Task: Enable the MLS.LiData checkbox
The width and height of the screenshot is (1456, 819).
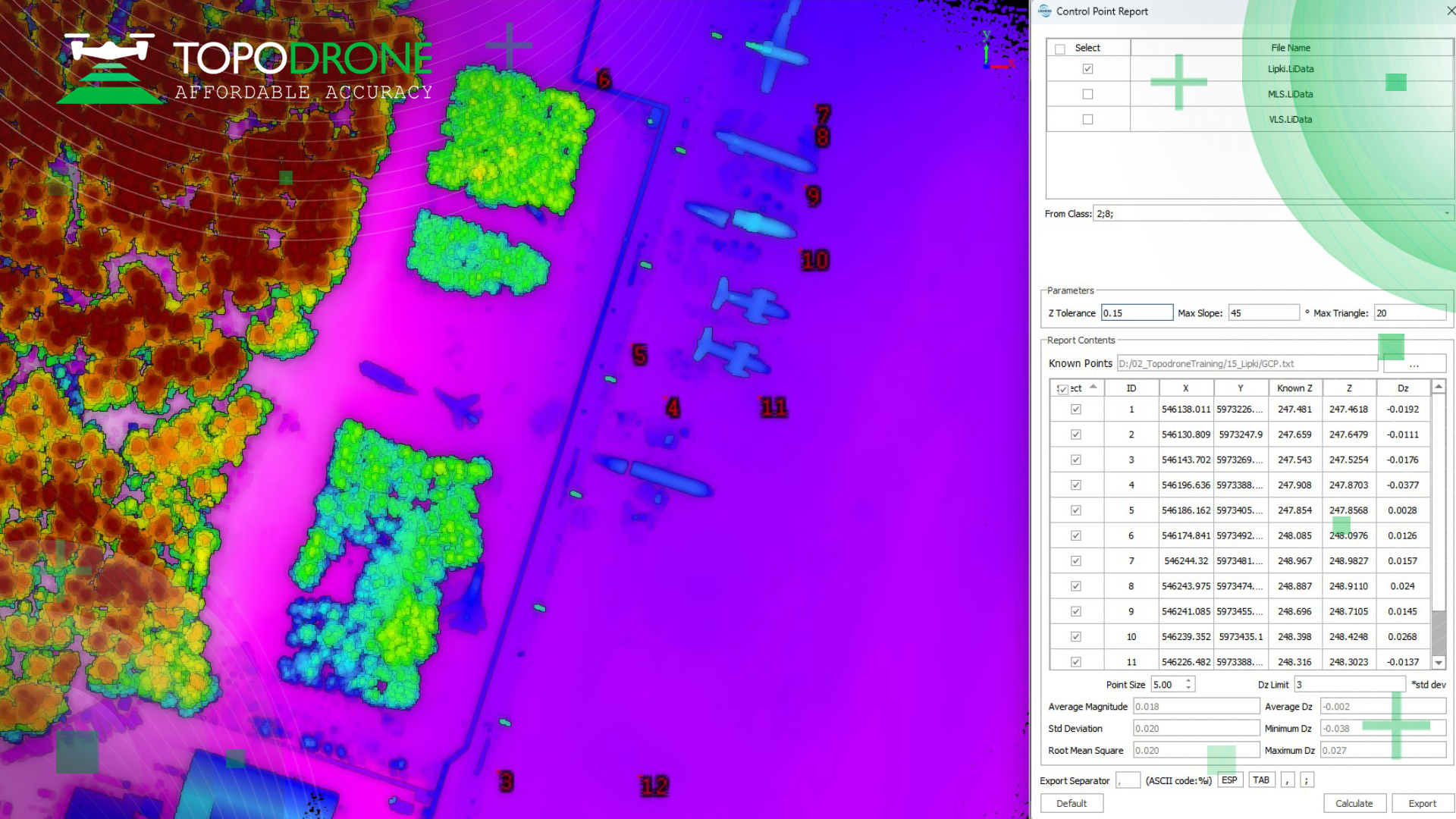Action: click(x=1087, y=94)
